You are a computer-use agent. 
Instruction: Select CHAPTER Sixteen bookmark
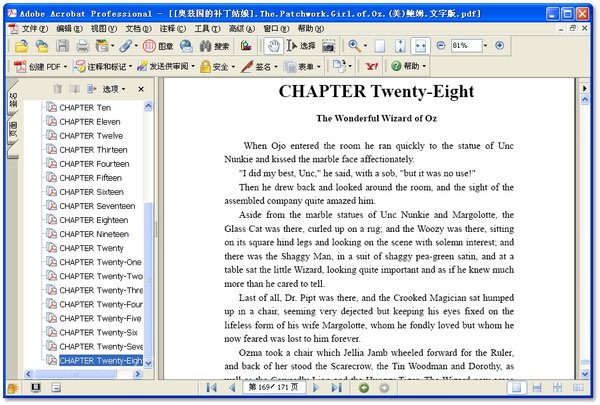click(x=91, y=192)
